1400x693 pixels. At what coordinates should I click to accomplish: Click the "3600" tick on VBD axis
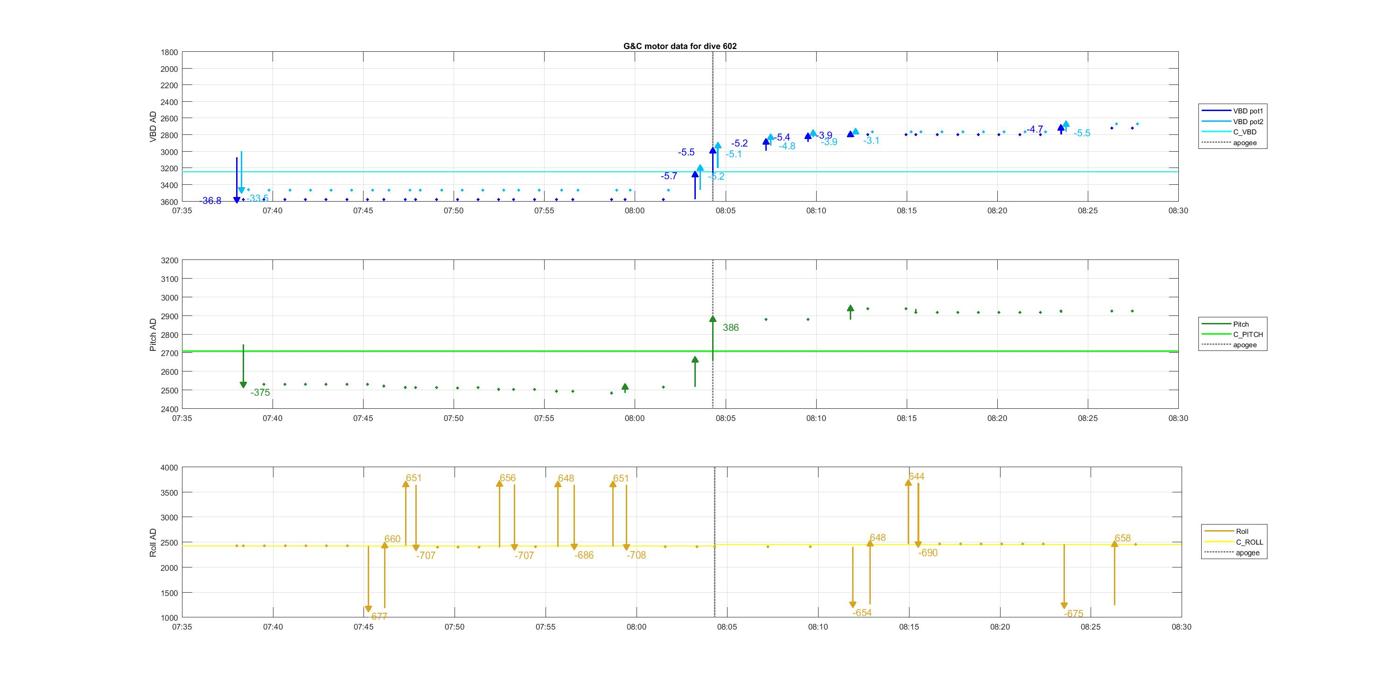pos(169,202)
